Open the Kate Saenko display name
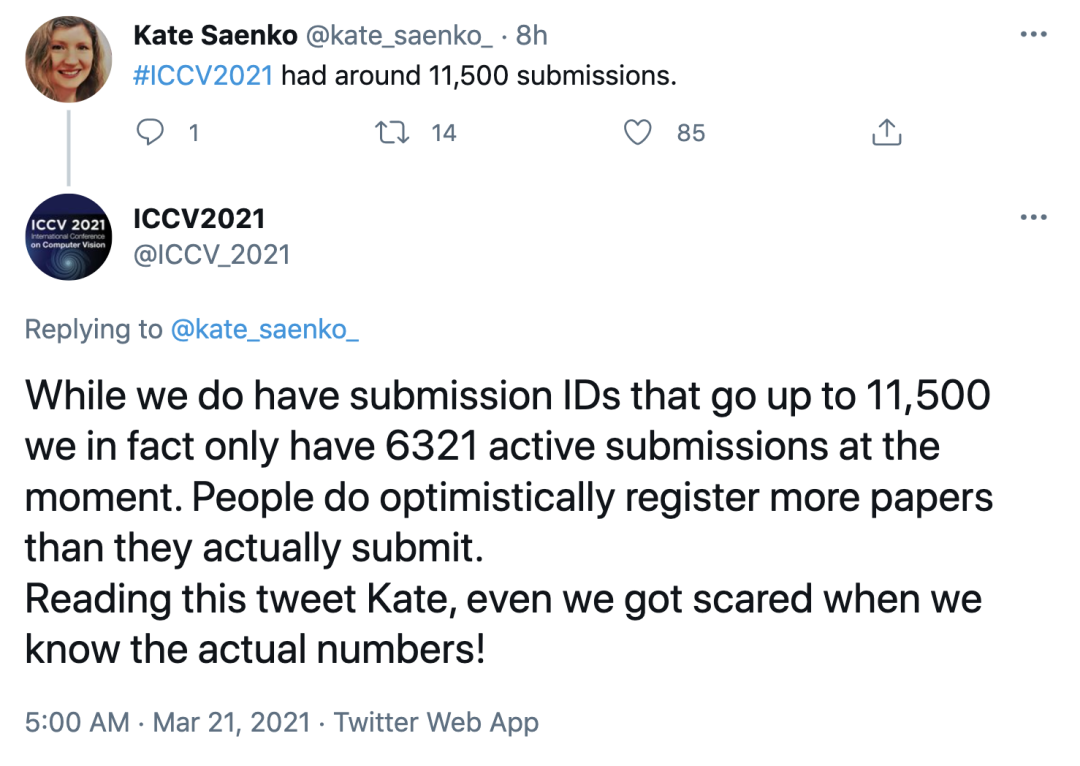 pos(216,35)
